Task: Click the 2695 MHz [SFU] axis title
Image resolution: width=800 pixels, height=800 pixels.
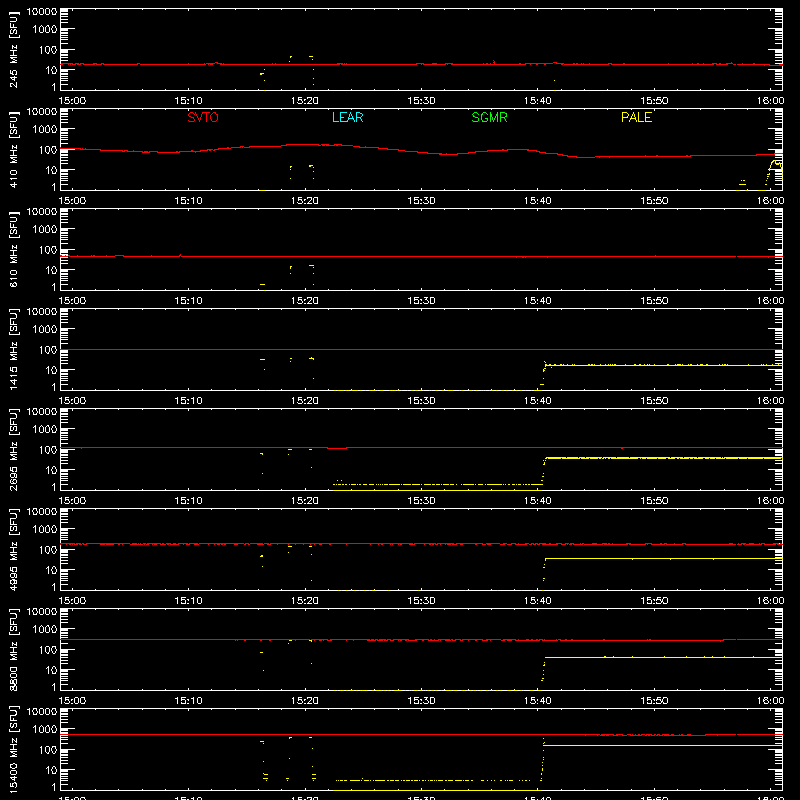Action: [14, 449]
